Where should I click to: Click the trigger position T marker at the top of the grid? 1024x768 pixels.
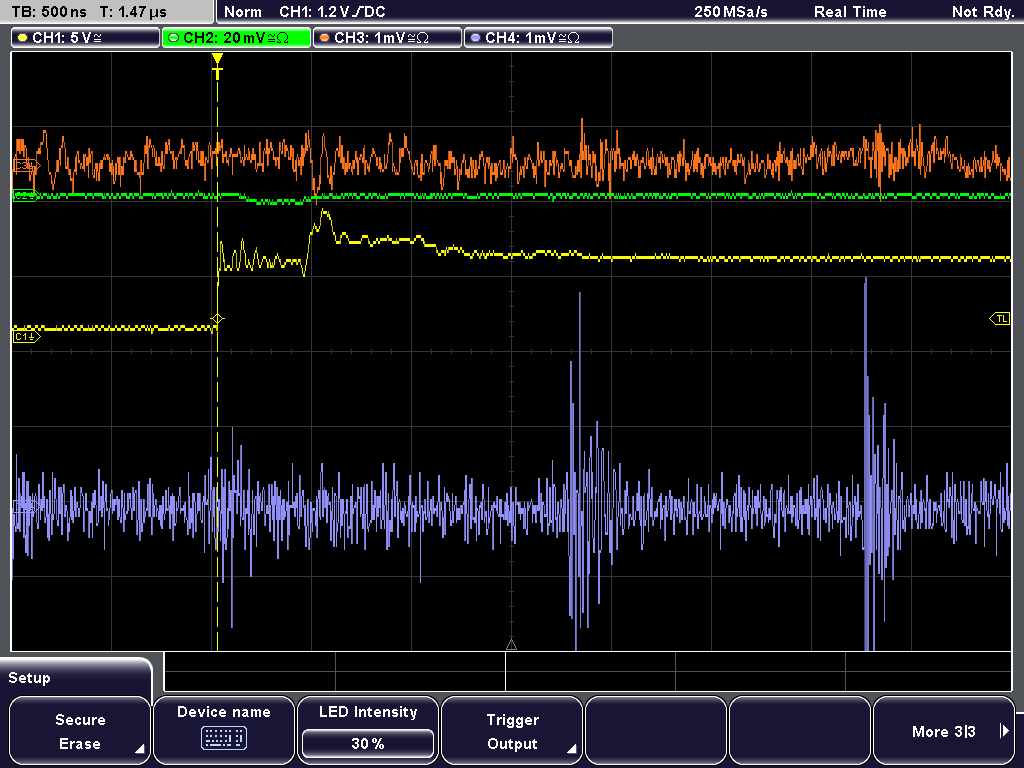(217, 66)
